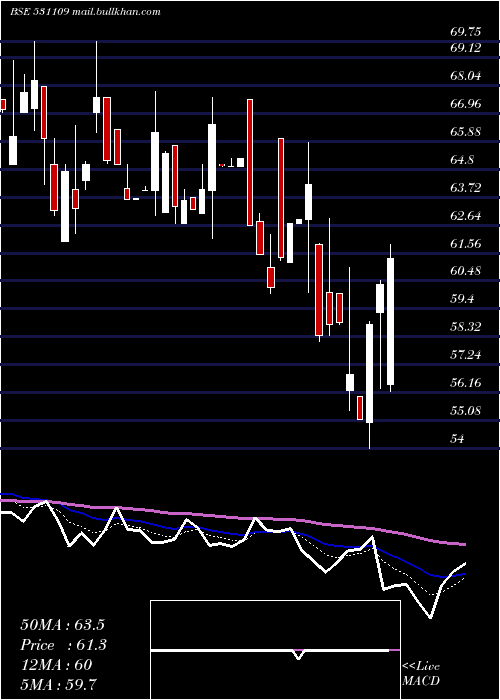This screenshot has height=700, width=500.
Task: Click the 55.08 price axis label
Action: 466,410
